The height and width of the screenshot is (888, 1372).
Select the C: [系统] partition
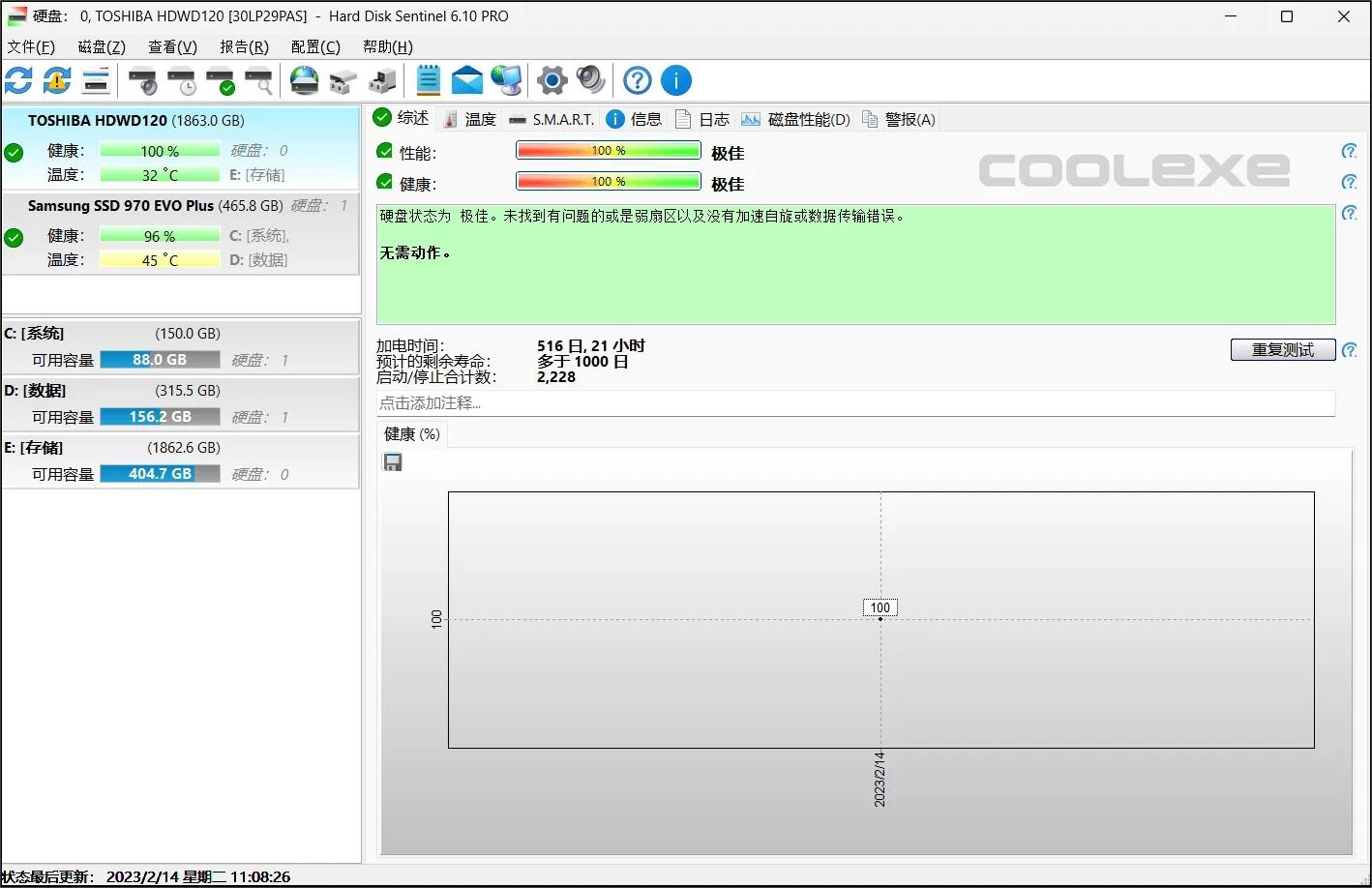pos(180,346)
